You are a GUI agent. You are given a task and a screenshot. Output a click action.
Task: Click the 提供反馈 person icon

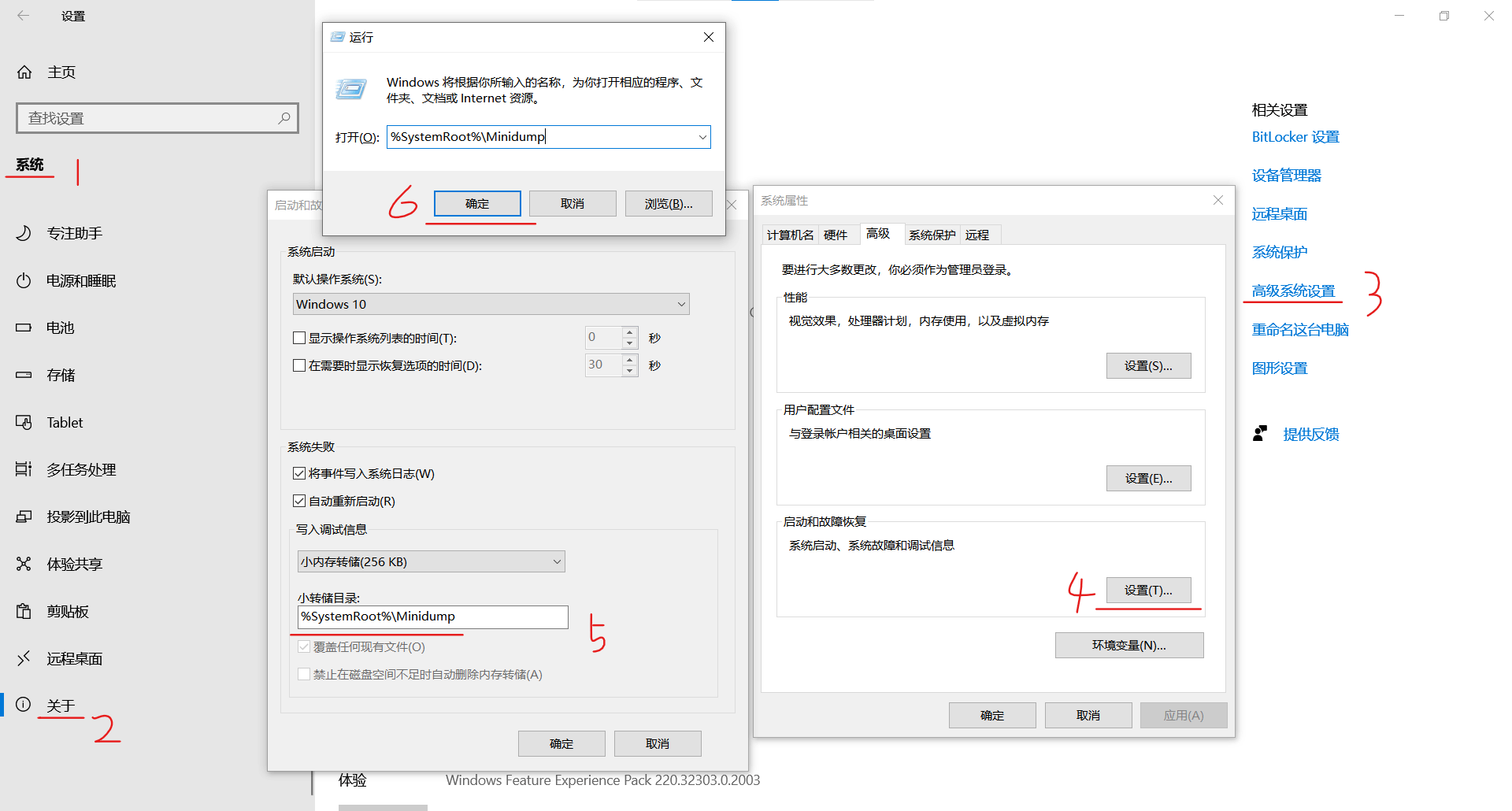tap(1260, 434)
